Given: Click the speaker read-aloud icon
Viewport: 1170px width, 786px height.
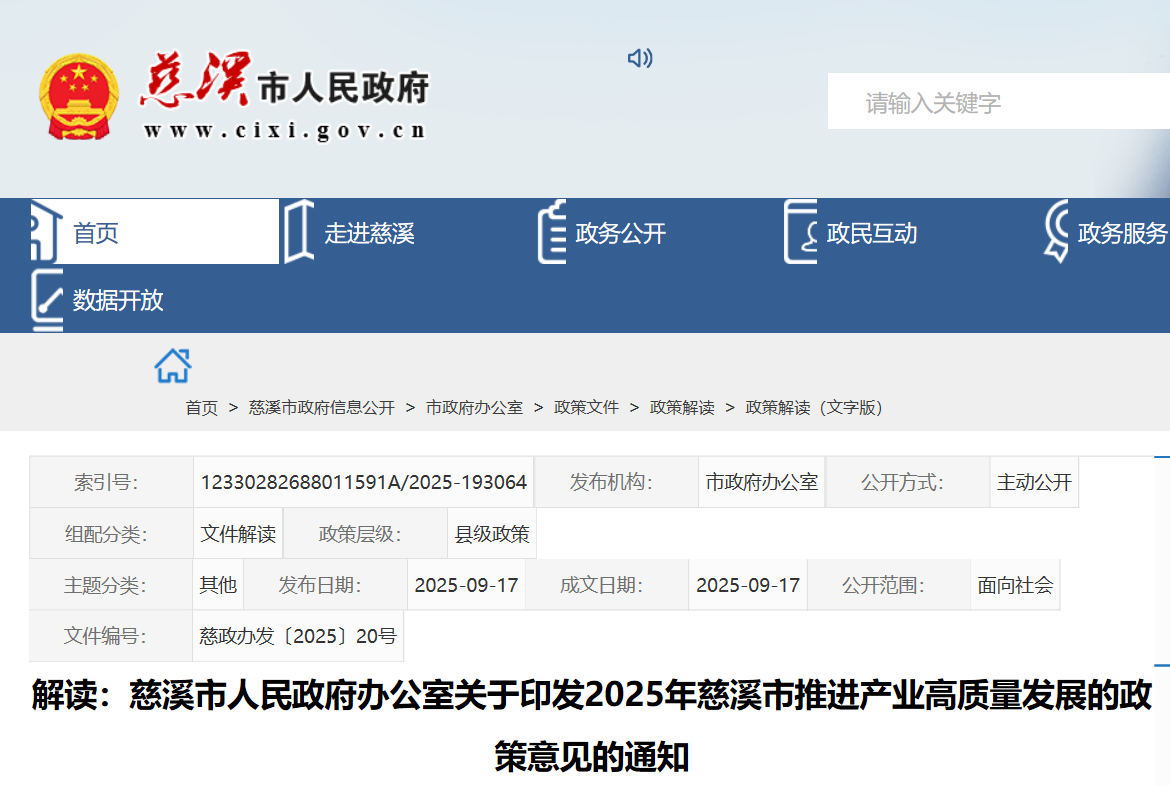Looking at the screenshot, I should point(640,59).
